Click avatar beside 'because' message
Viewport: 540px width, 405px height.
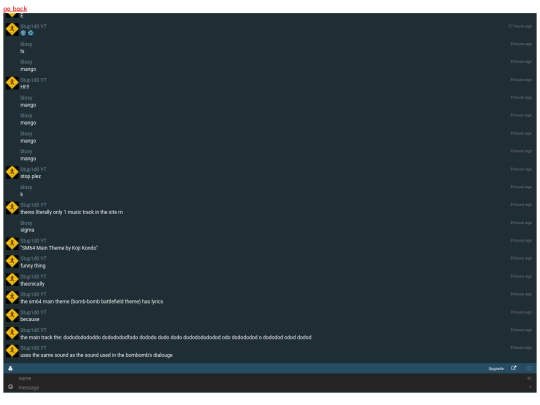(12, 315)
